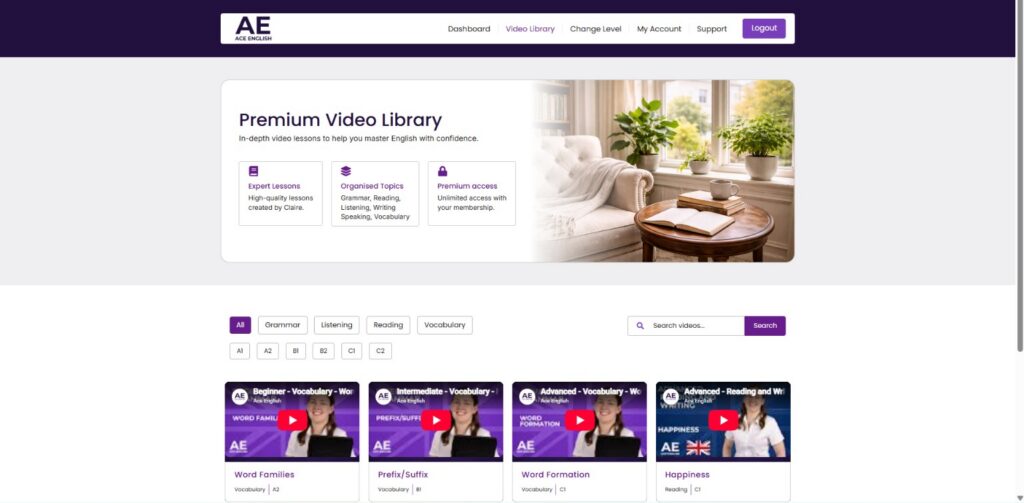The width and height of the screenshot is (1024, 503).
Task: Open the Prefix/Suffix title link
Action: (403, 475)
